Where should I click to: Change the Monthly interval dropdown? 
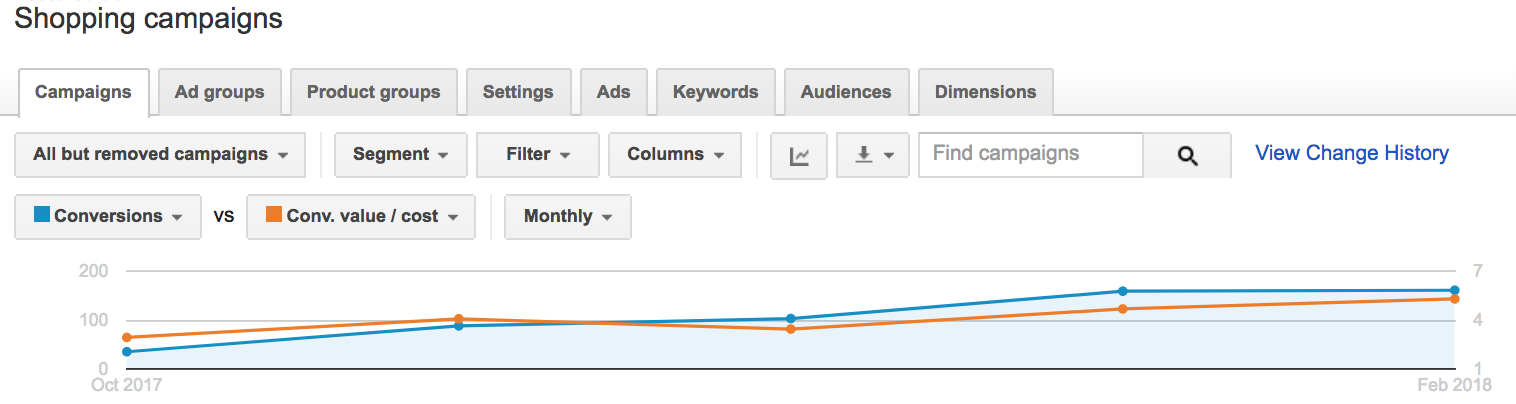568,217
